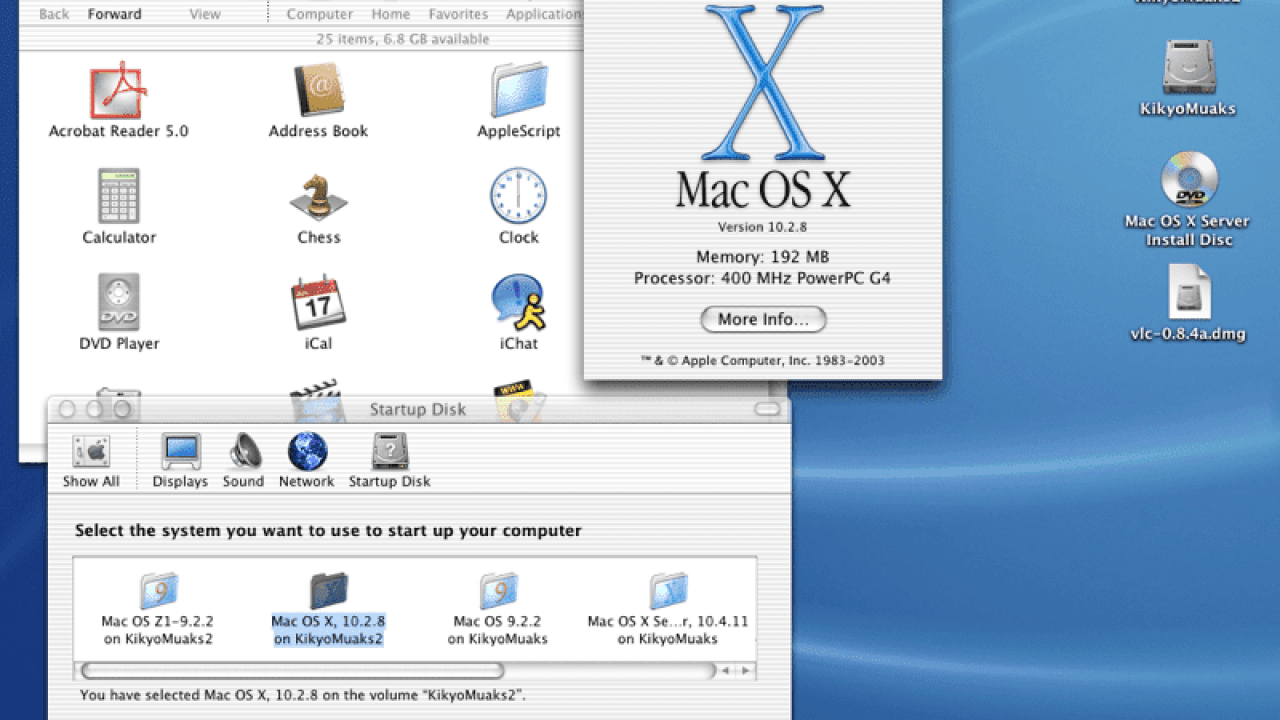Click Favorites in the Finder toolbar
The width and height of the screenshot is (1280, 720).
[458, 14]
